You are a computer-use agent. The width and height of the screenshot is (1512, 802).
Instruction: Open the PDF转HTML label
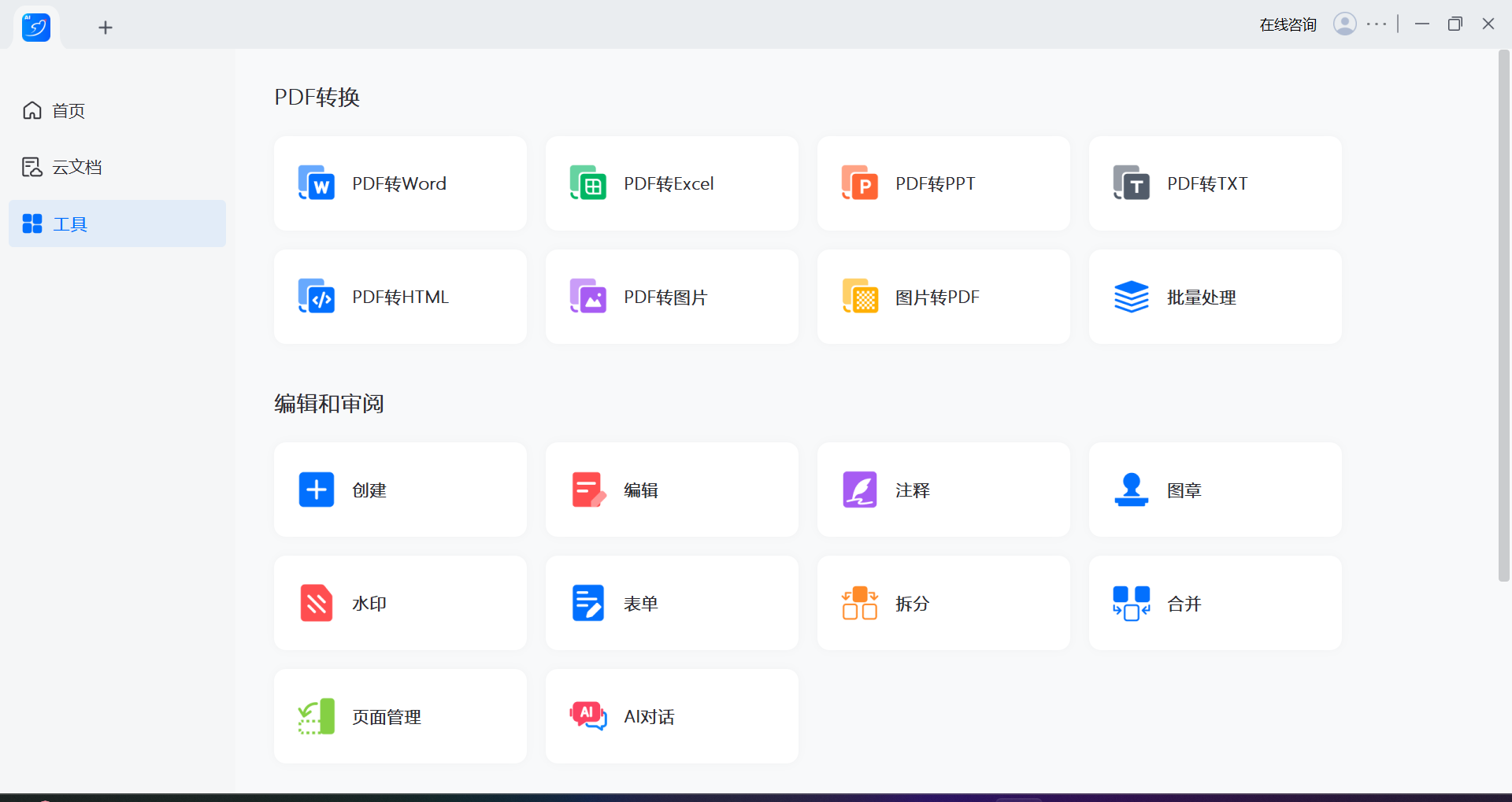[400, 297]
